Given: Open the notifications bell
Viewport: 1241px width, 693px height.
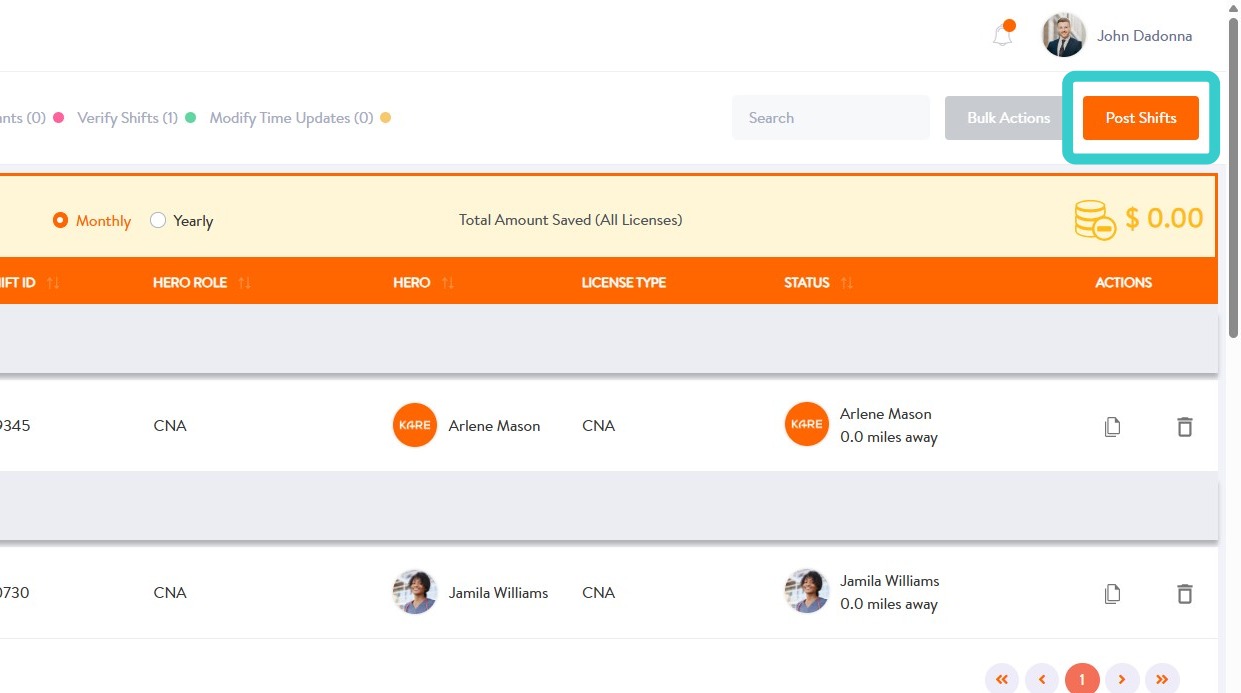Looking at the screenshot, I should pyautogui.click(x=1003, y=36).
